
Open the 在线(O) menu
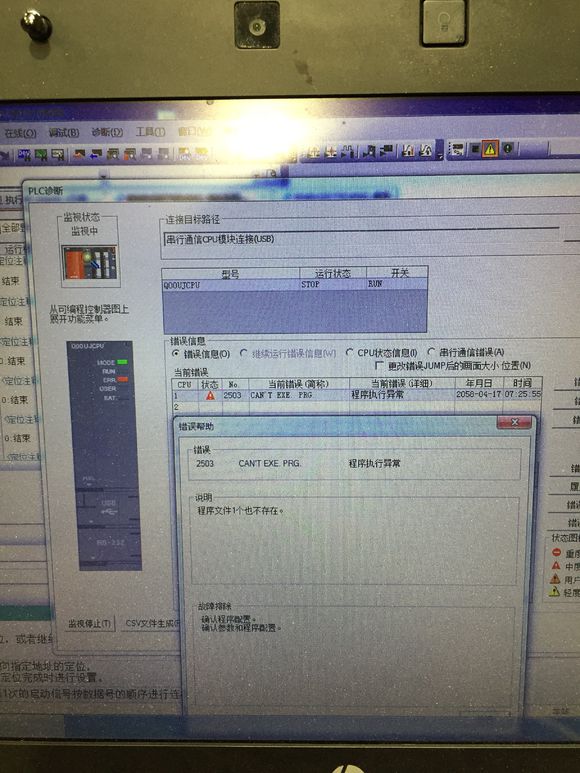[x=20, y=133]
